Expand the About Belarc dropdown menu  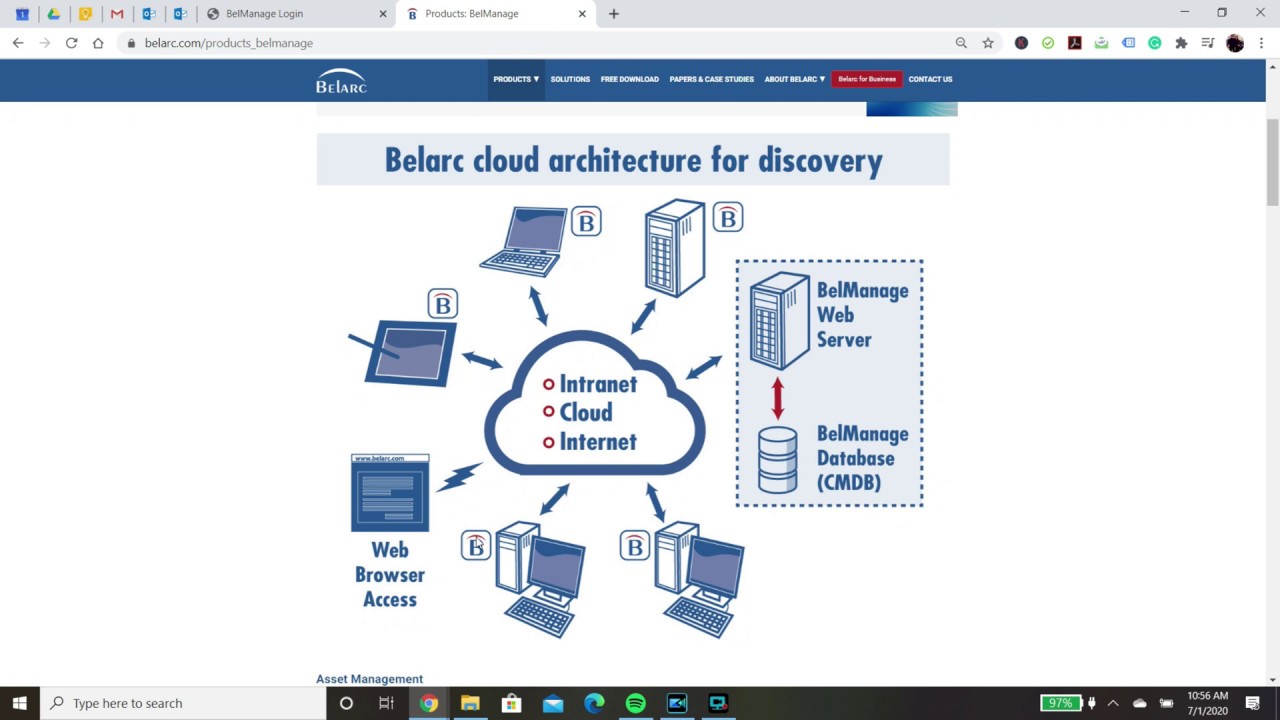pyautogui.click(x=795, y=79)
